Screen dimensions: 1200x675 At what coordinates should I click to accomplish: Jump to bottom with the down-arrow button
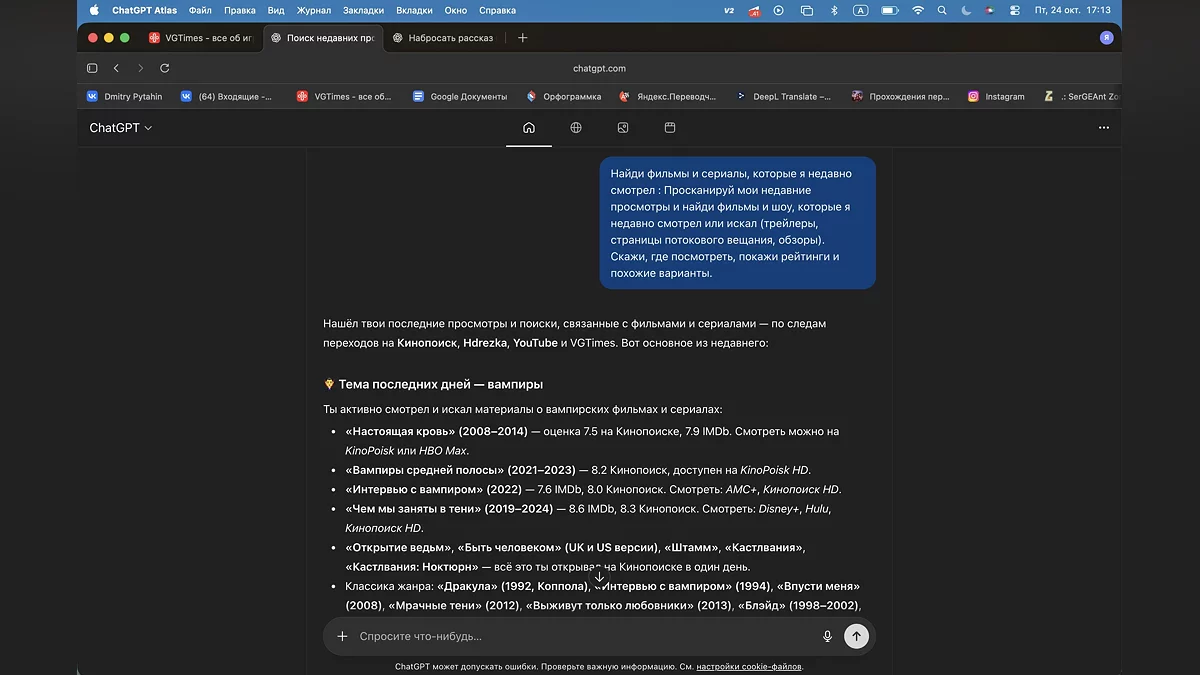(599, 577)
